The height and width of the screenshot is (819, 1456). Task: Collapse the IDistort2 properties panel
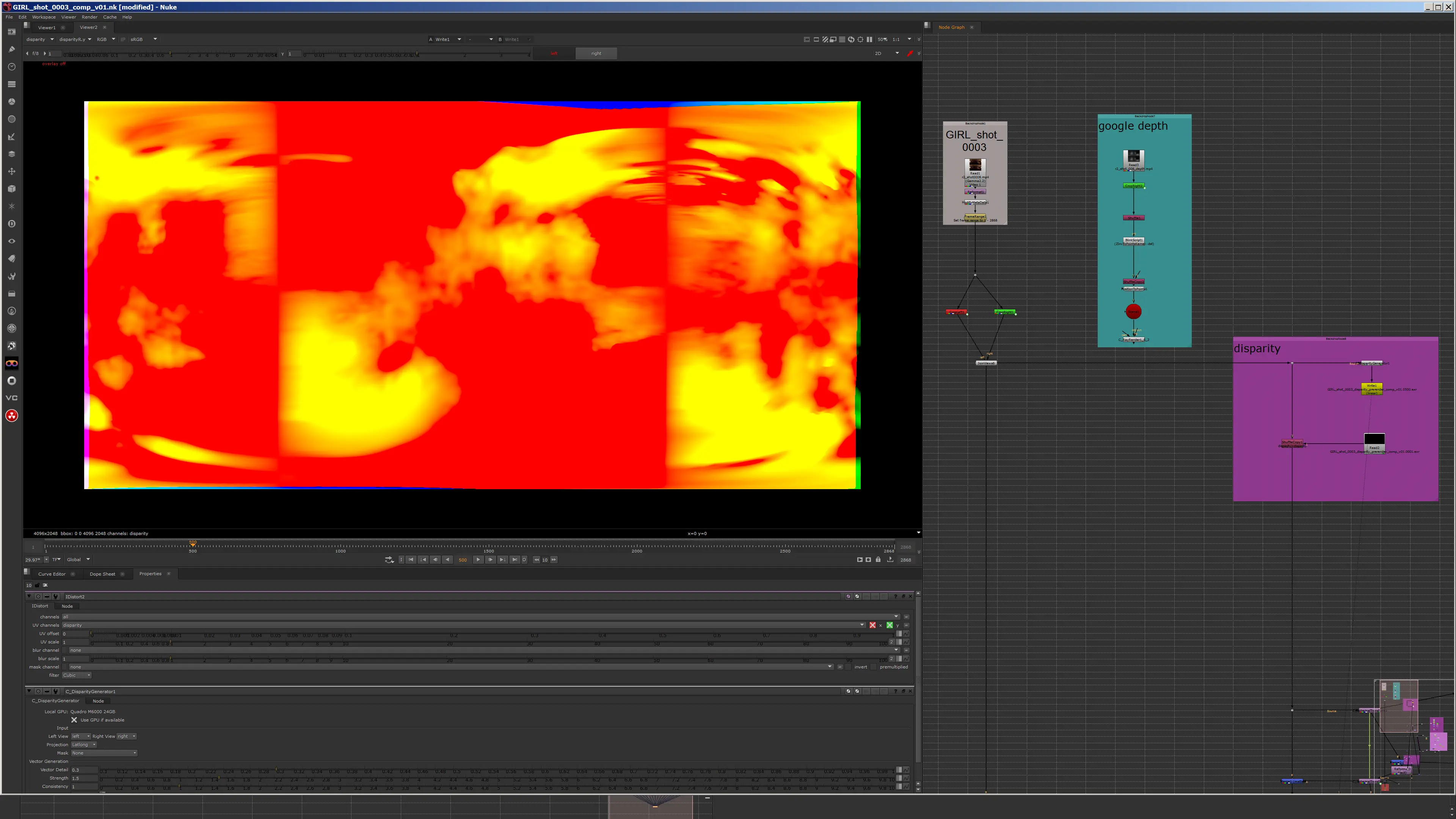click(30, 596)
